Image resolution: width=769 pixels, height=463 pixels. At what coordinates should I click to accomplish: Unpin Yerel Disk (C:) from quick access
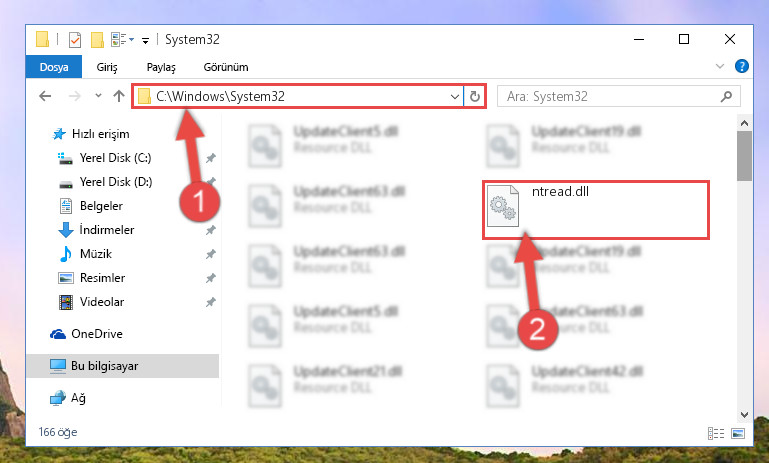(210, 158)
